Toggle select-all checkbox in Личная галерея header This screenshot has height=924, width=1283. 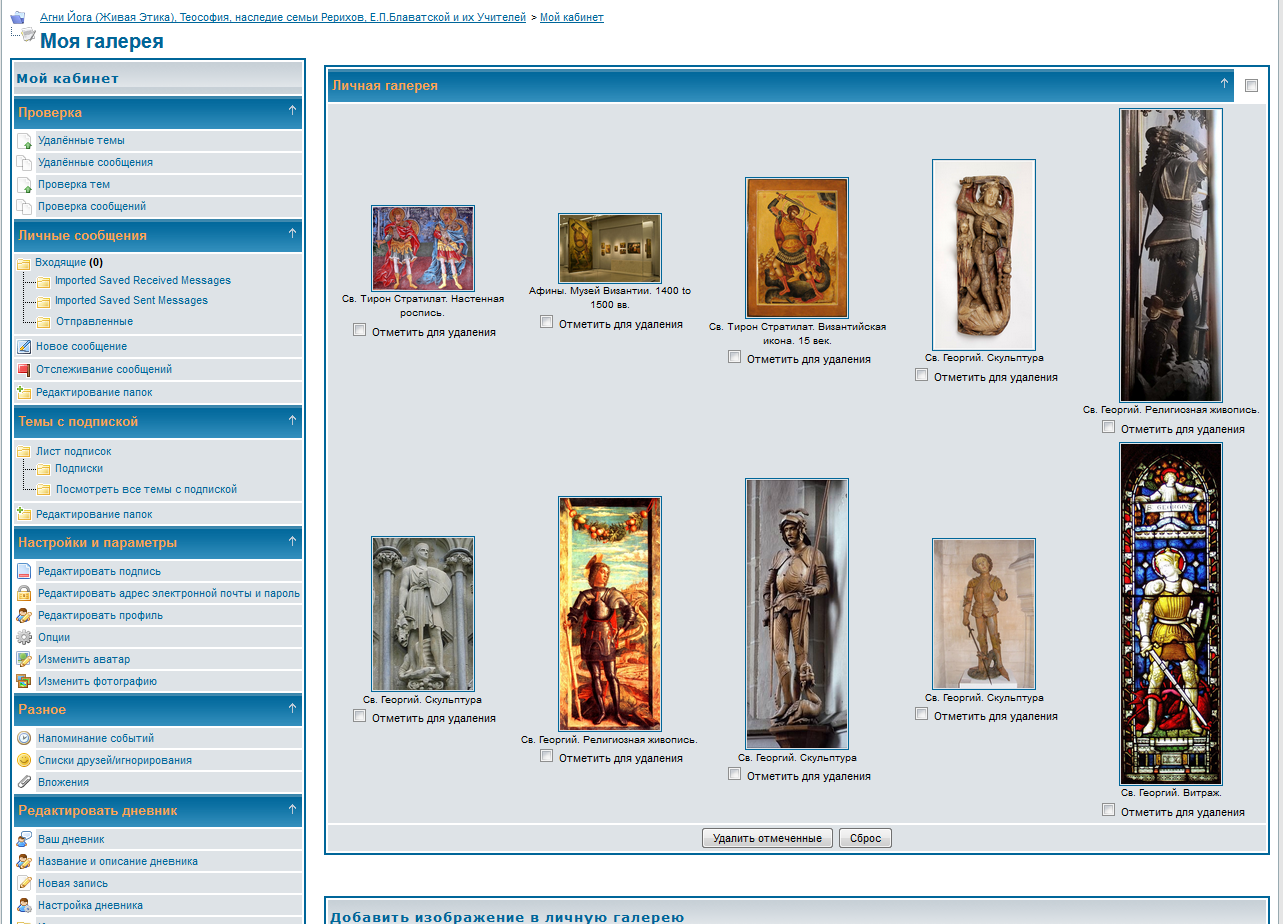(1251, 86)
